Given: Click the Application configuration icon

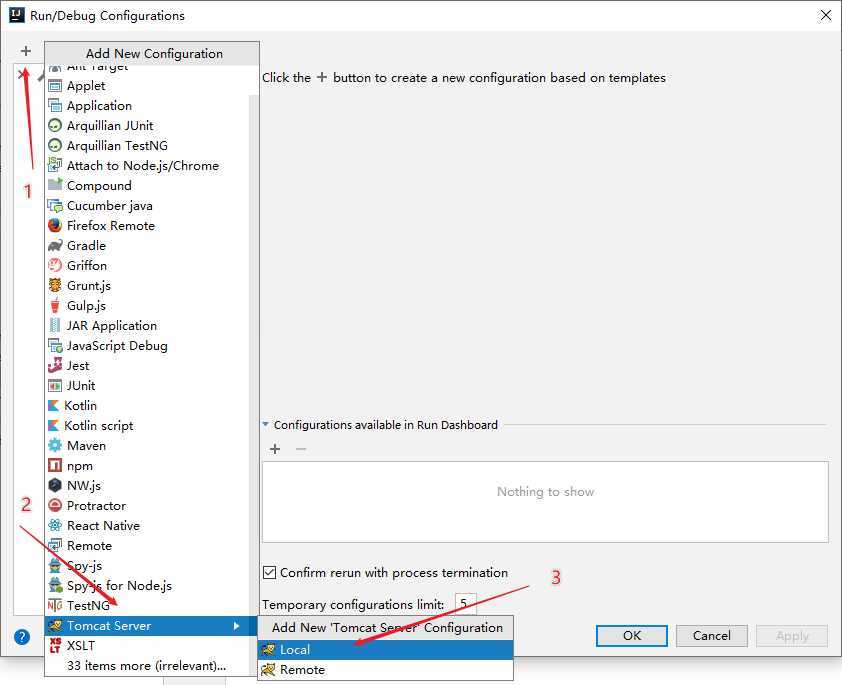Looking at the screenshot, I should (x=55, y=106).
